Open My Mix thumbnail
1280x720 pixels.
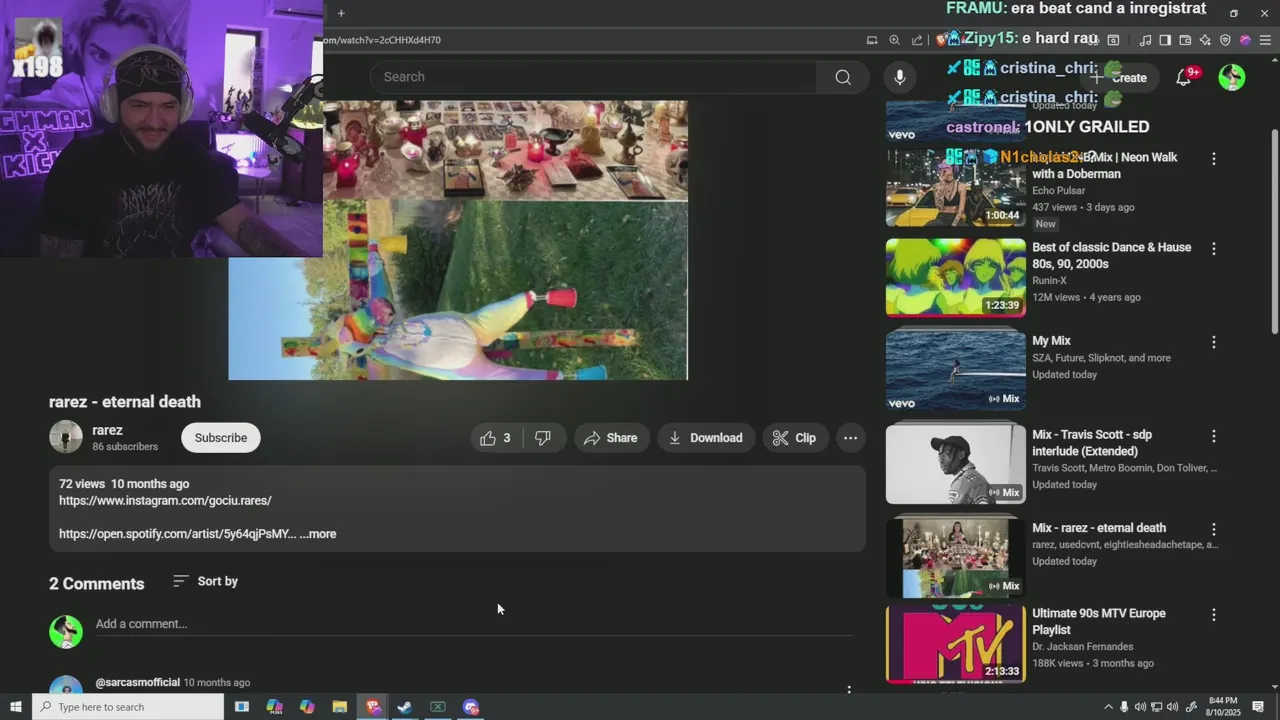point(956,369)
